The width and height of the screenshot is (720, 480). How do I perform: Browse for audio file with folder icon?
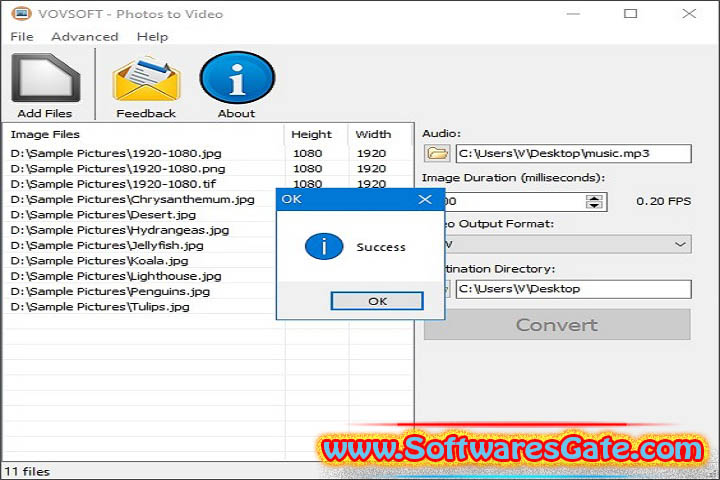click(437, 153)
